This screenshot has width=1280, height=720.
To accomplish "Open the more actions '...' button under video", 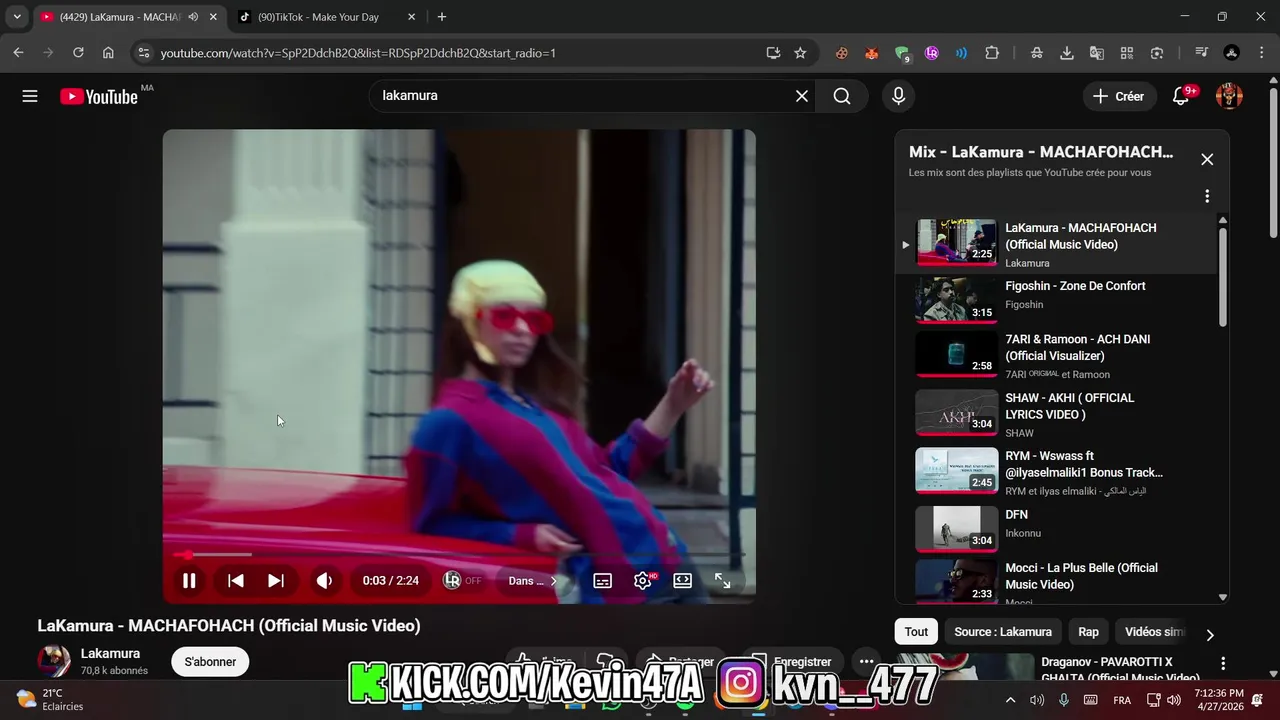I will [867, 662].
